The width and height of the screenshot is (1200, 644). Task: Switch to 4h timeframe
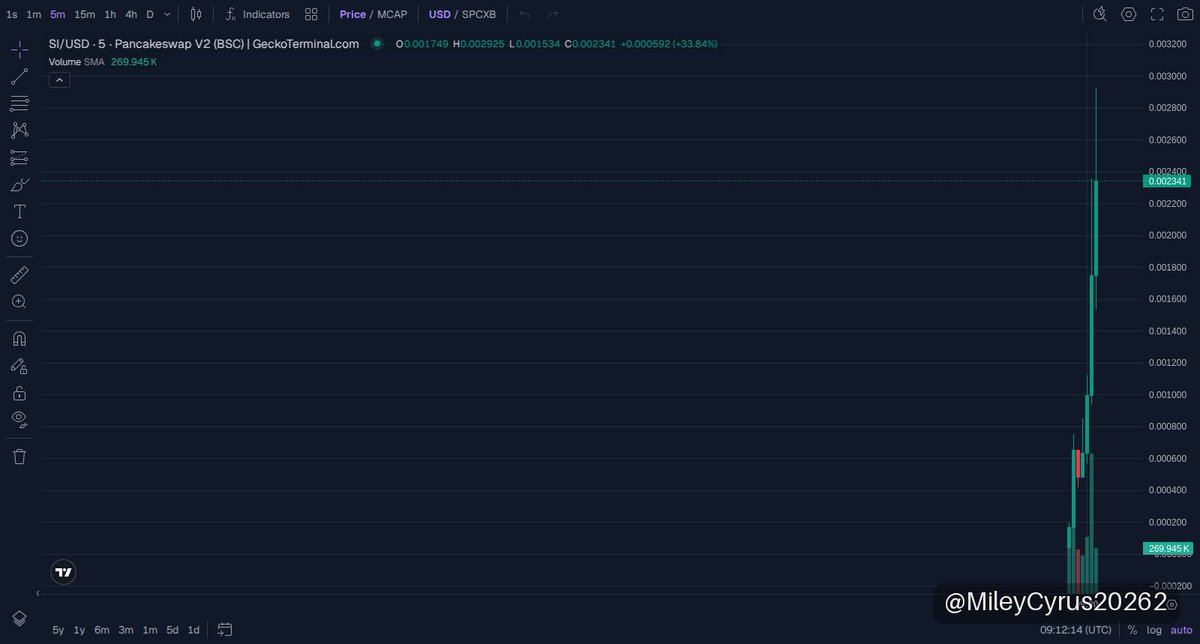[x=131, y=14]
